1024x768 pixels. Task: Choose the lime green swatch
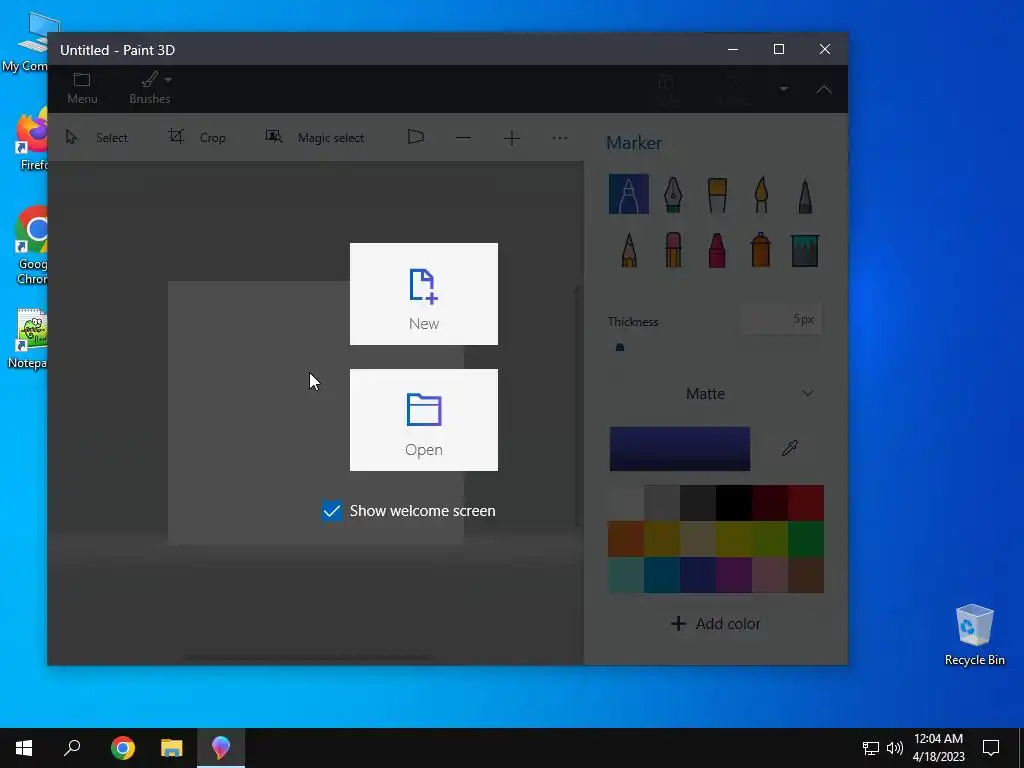[x=769, y=538]
